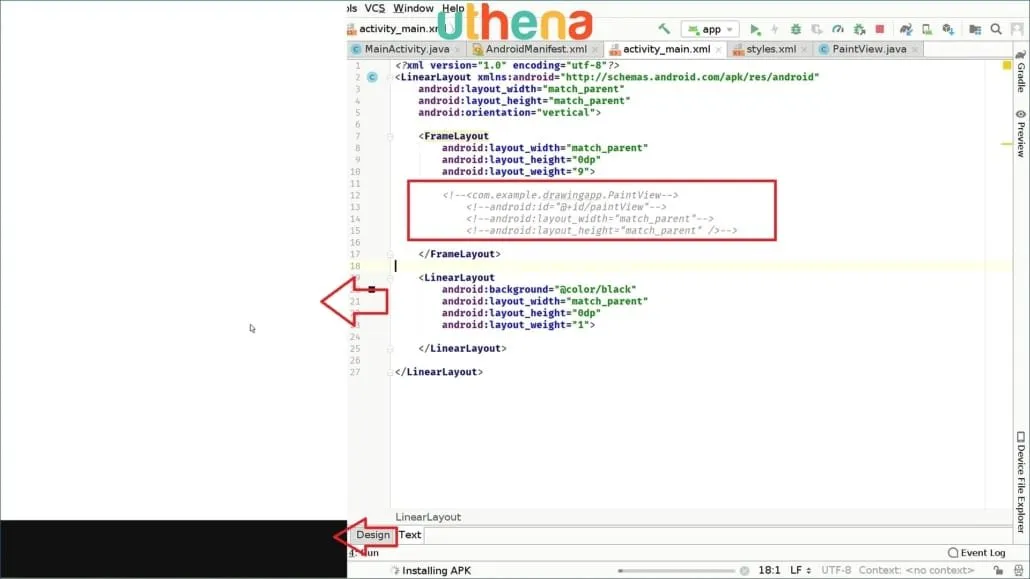Collapse the FrameLayout tag fold marker

pos(390,137)
